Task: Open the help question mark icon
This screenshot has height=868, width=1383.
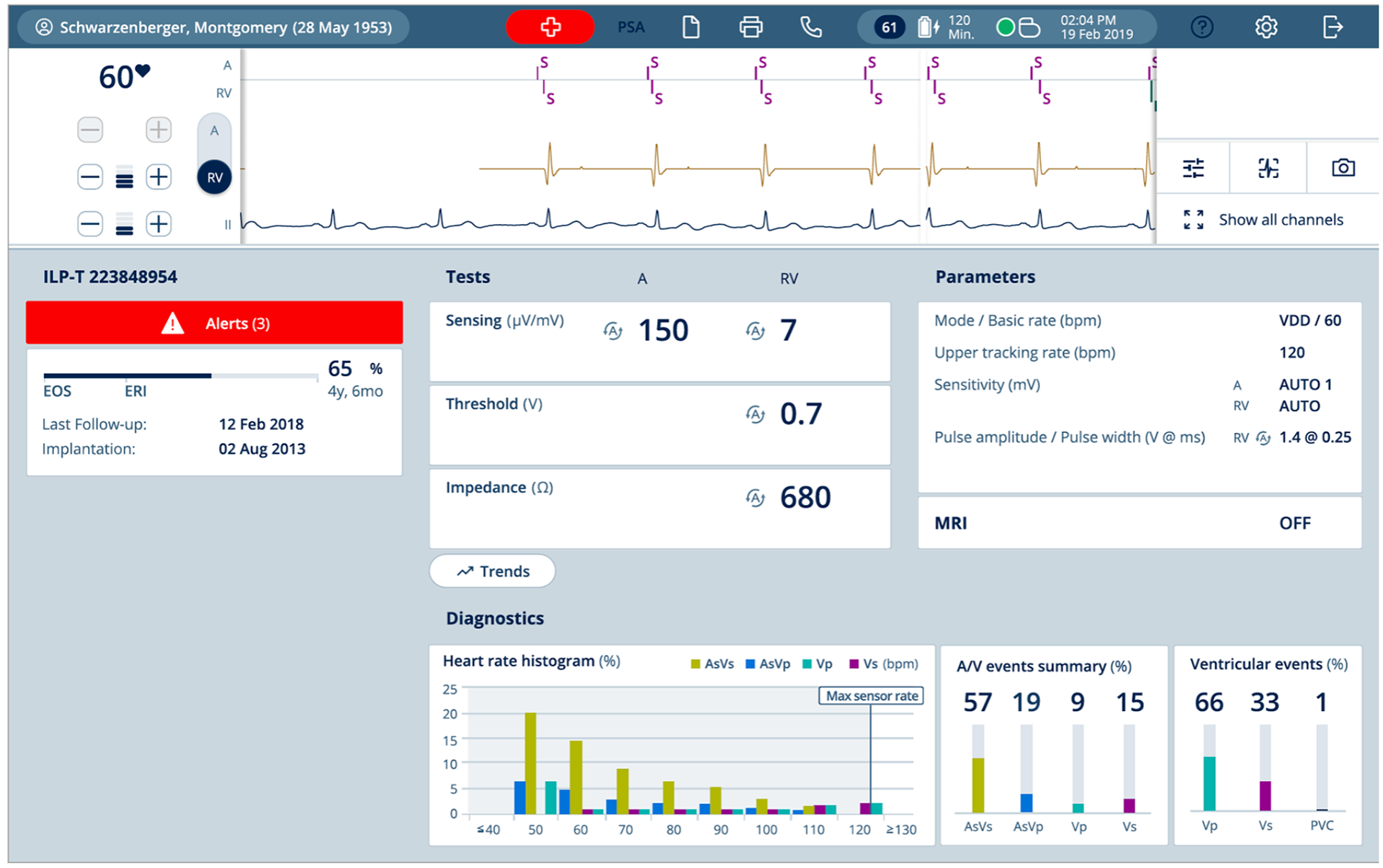Action: coord(1201,27)
